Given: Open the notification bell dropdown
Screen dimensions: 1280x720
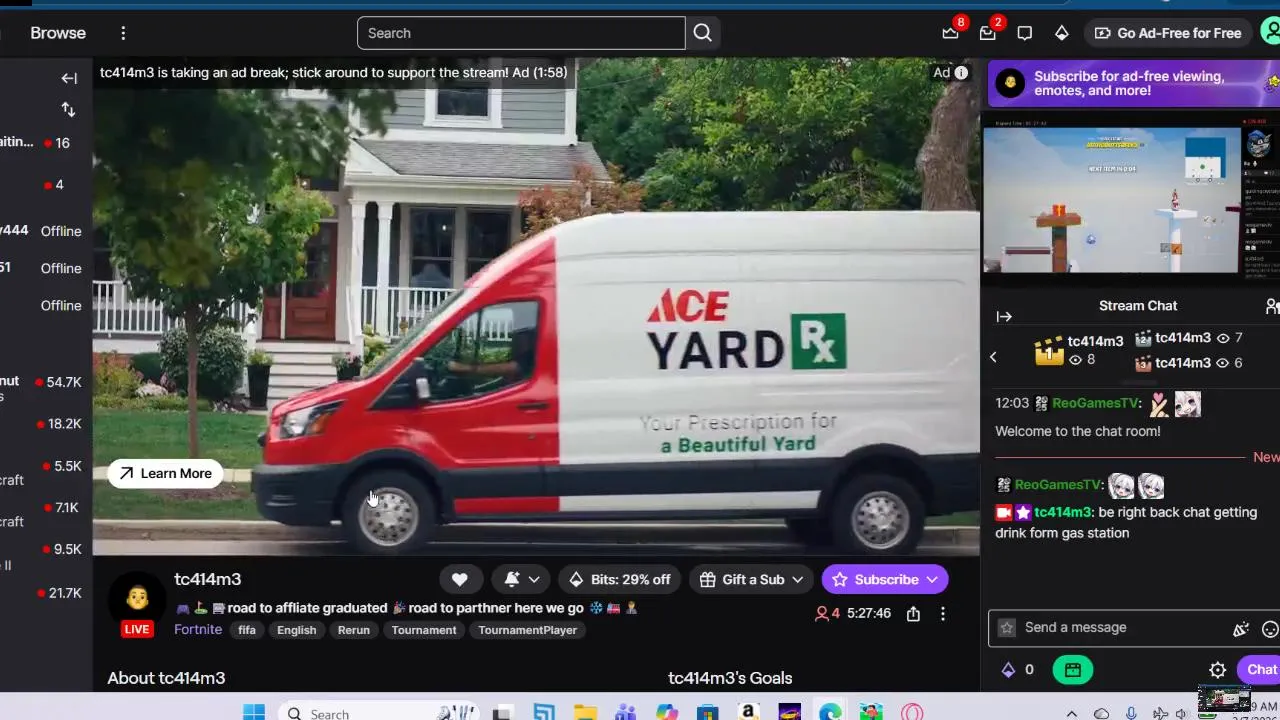Looking at the screenshot, I should 522,579.
